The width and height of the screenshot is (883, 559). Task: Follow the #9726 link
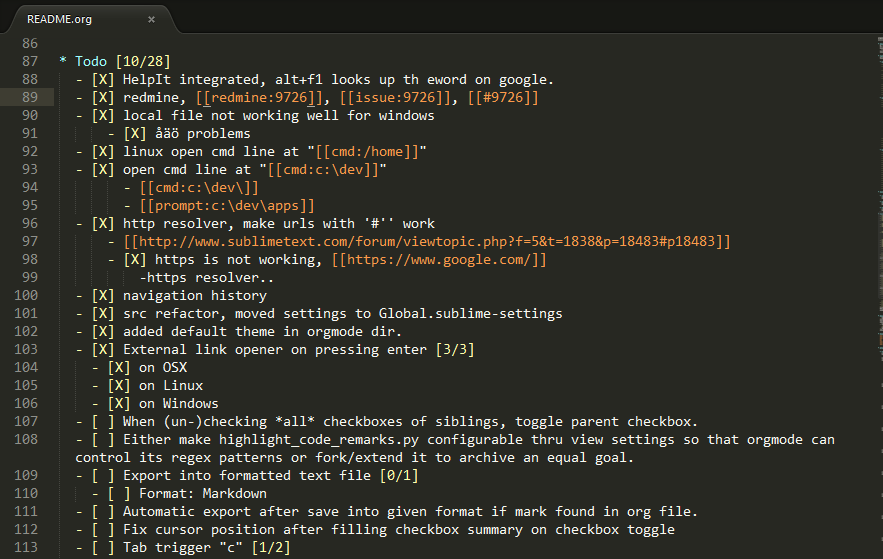coord(503,97)
